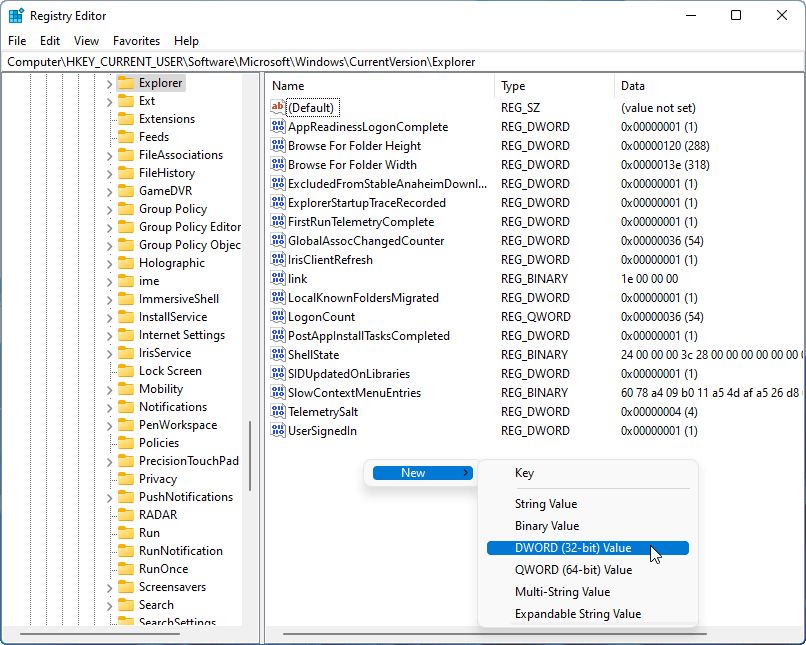Click the FirstRunTelemetryComplete value icon
Image resolution: width=806 pixels, height=645 pixels.
click(278, 222)
